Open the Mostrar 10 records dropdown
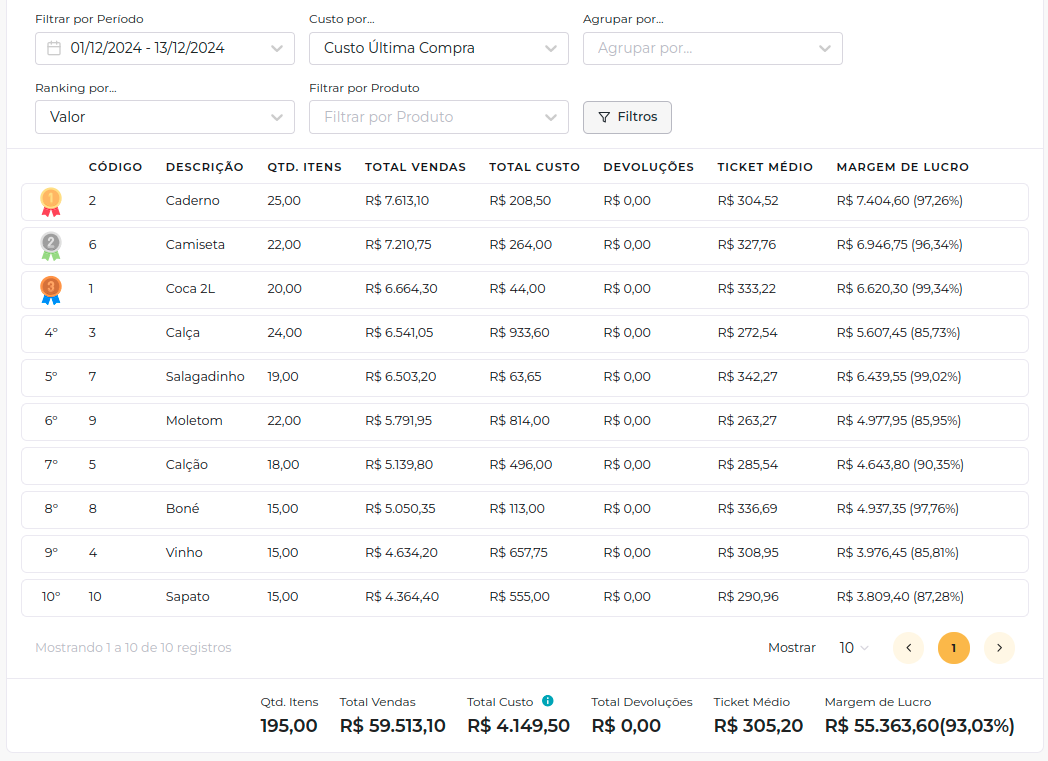This screenshot has height=761, width=1048. coord(851,648)
